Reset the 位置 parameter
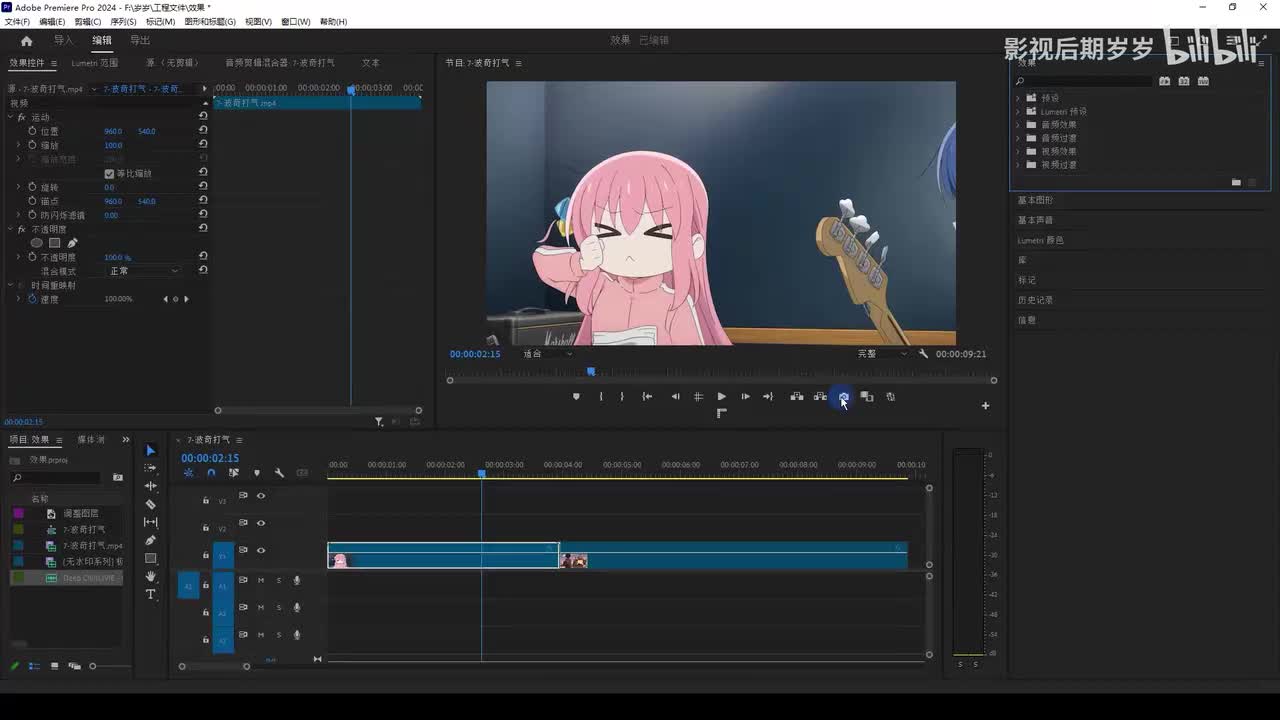Screen dimensions: 1280x720 click(x=203, y=131)
